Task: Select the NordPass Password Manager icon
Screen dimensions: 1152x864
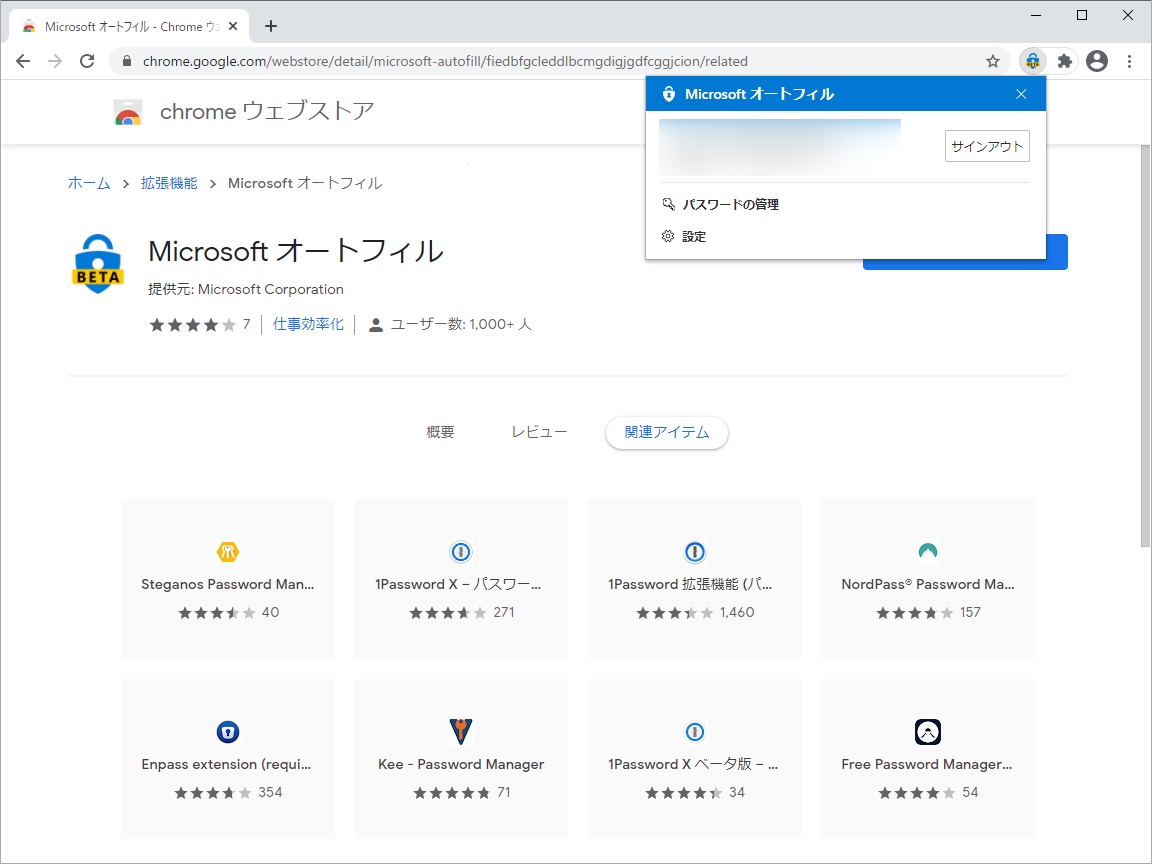Action: 927,551
